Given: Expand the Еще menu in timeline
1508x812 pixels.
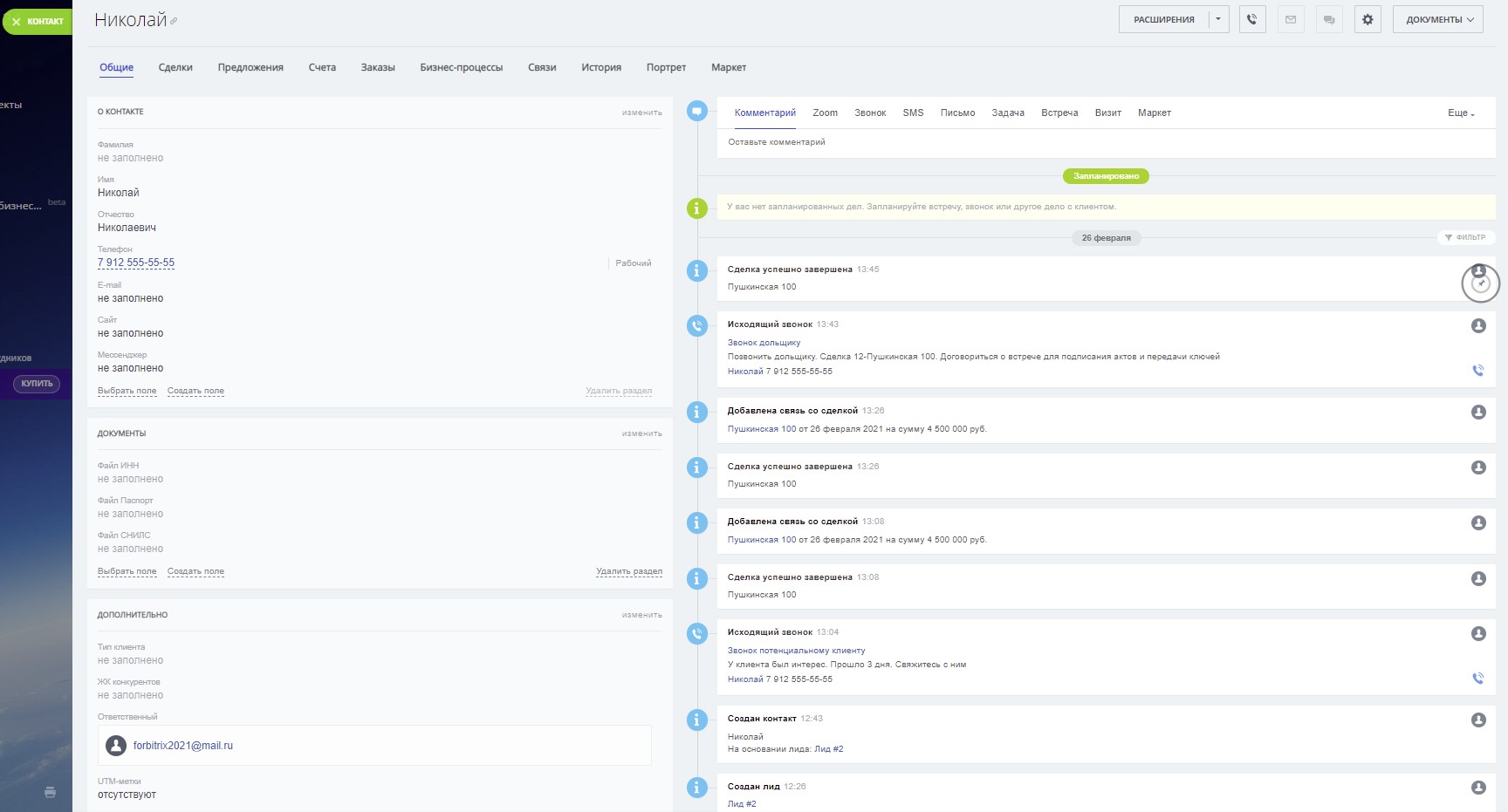Looking at the screenshot, I should click(1461, 113).
